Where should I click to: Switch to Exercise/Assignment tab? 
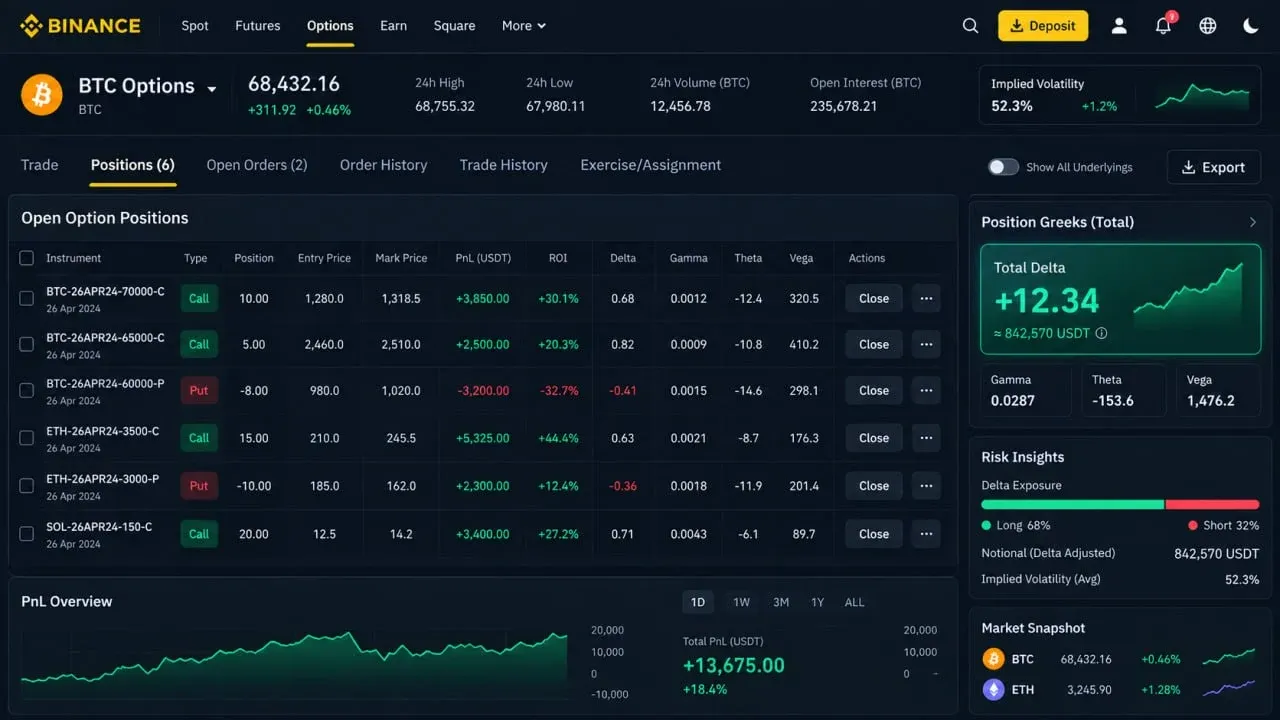coord(651,165)
